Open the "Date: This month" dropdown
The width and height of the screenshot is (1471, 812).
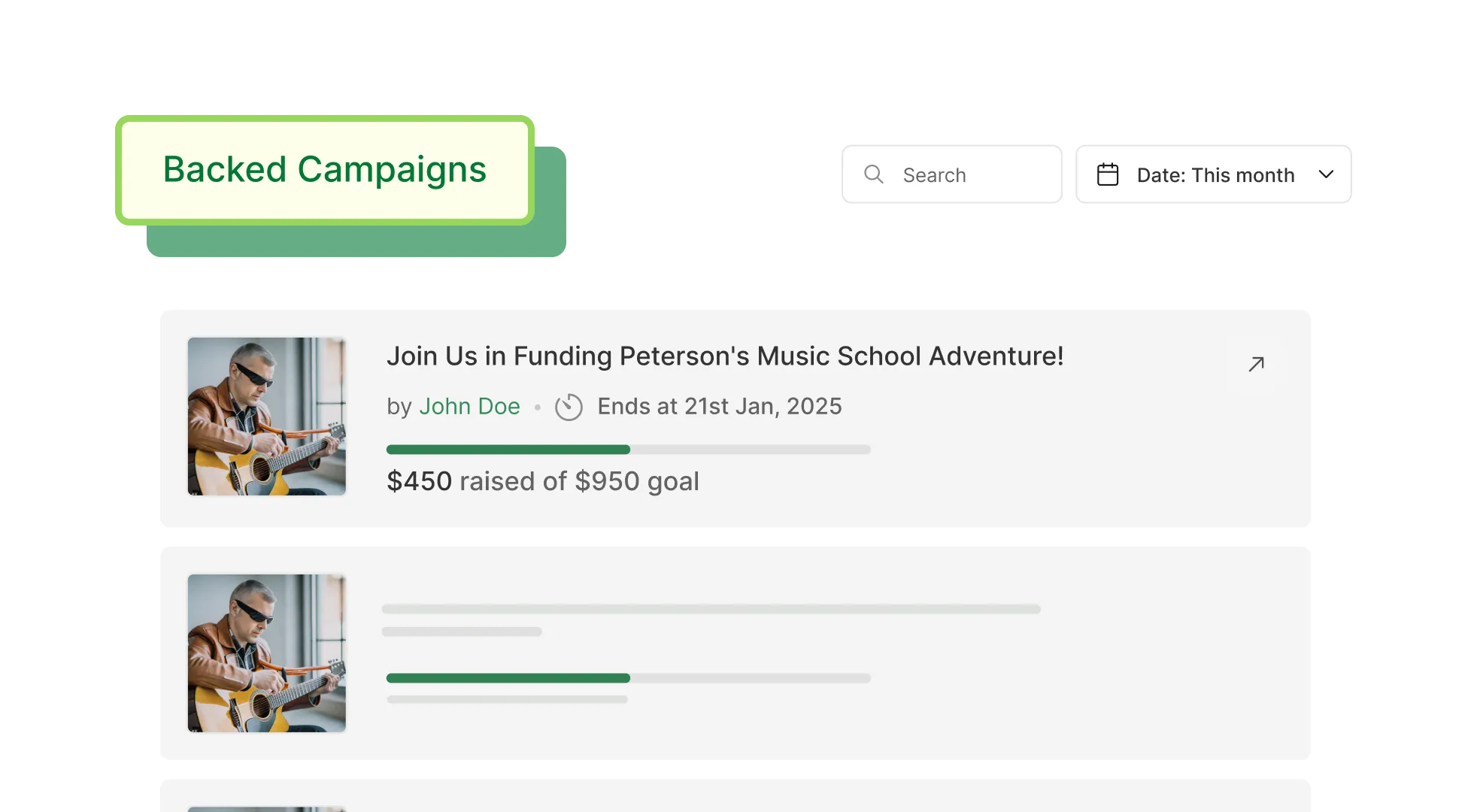1215,174
